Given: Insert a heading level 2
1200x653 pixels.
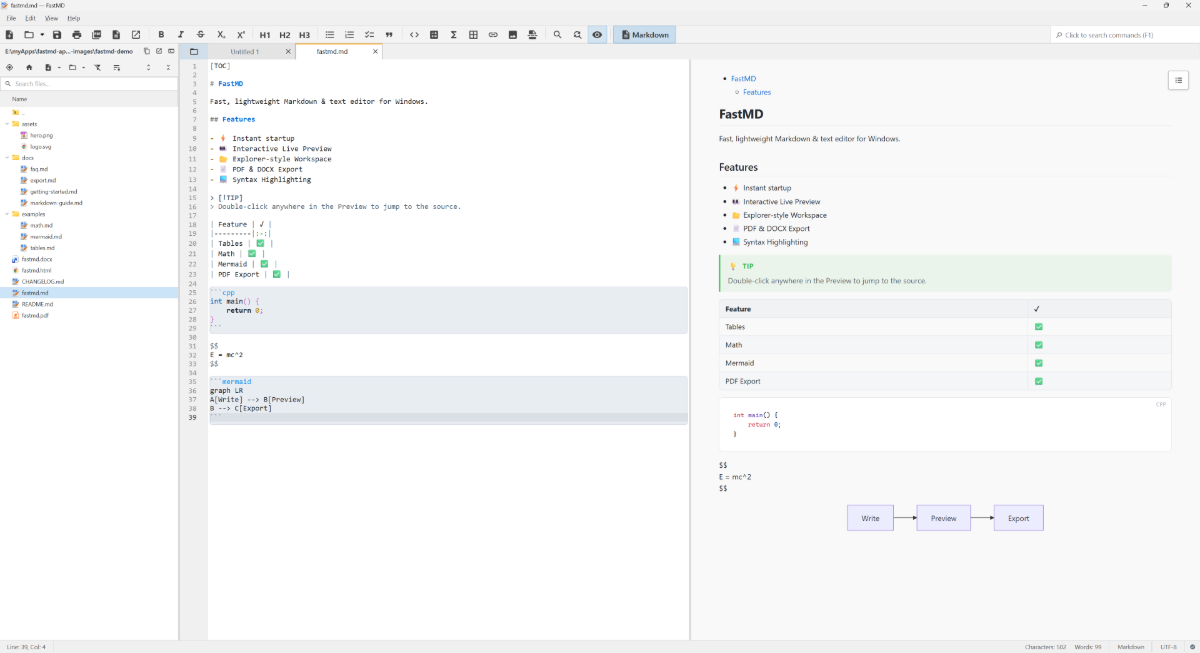Looking at the screenshot, I should pyautogui.click(x=285, y=35).
